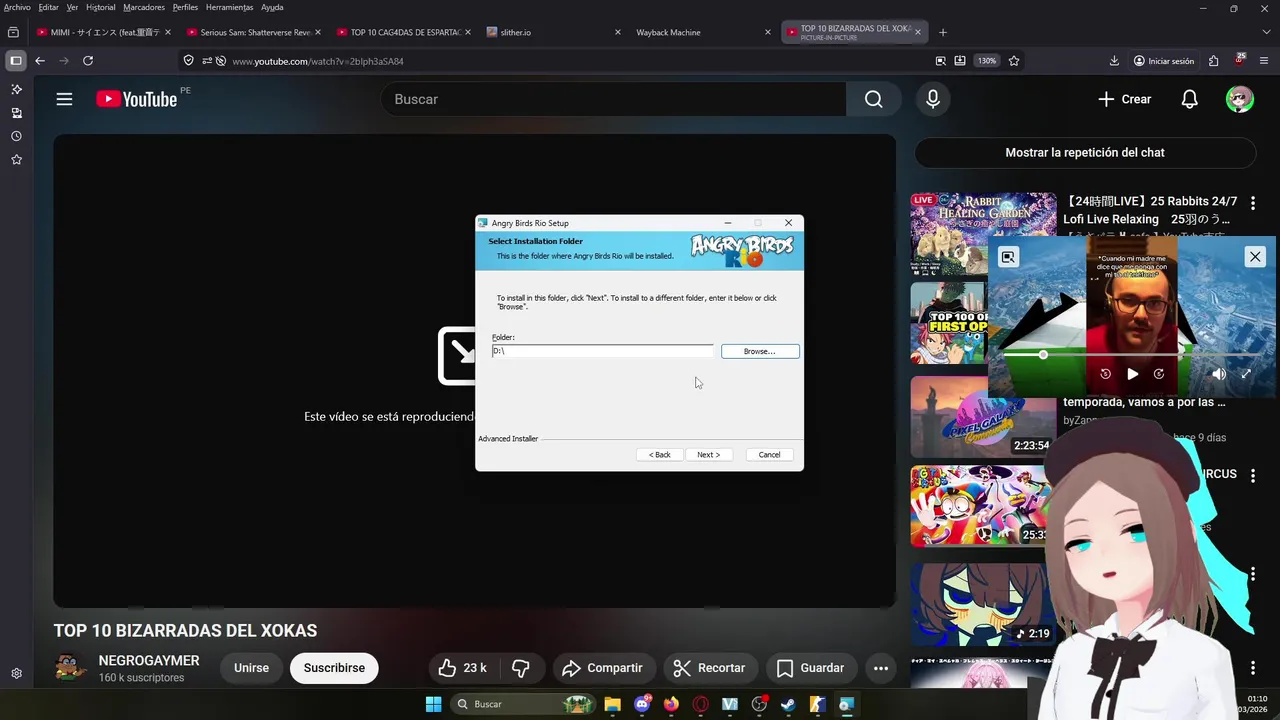Open the sidebar bookmarks star icon
Screen dimensions: 1280x720
pyautogui.click(x=16, y=159)
